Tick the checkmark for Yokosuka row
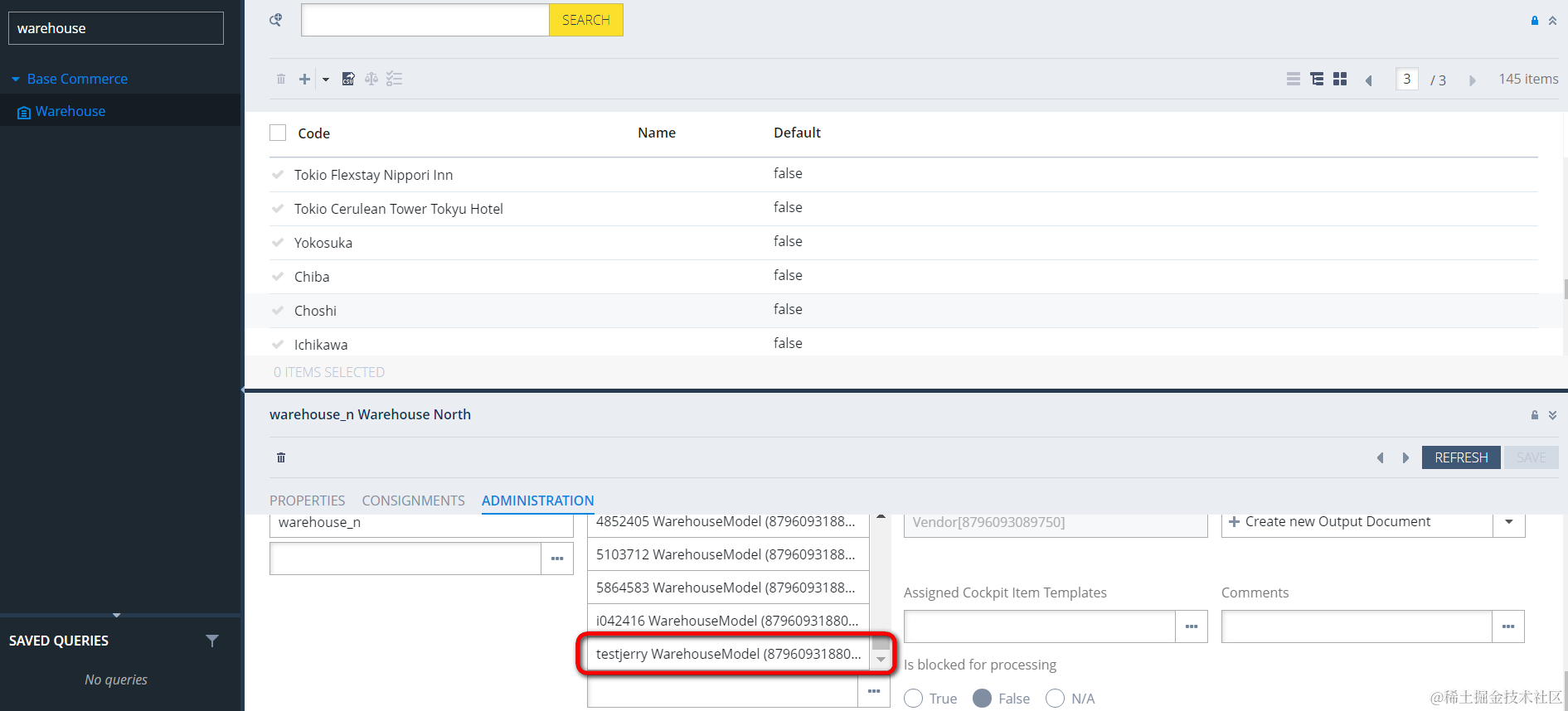Image resolution: width=1568 pixels, height=711 pixels. 278,243
